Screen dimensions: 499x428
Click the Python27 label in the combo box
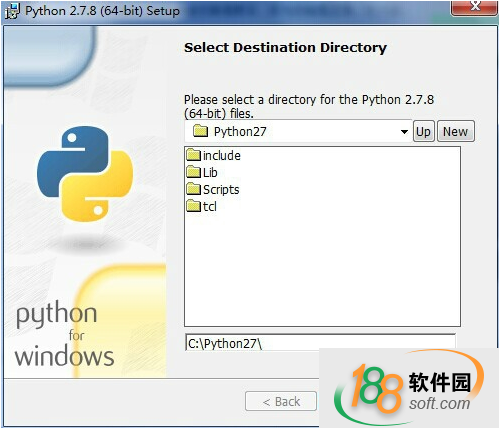[240, 132]
